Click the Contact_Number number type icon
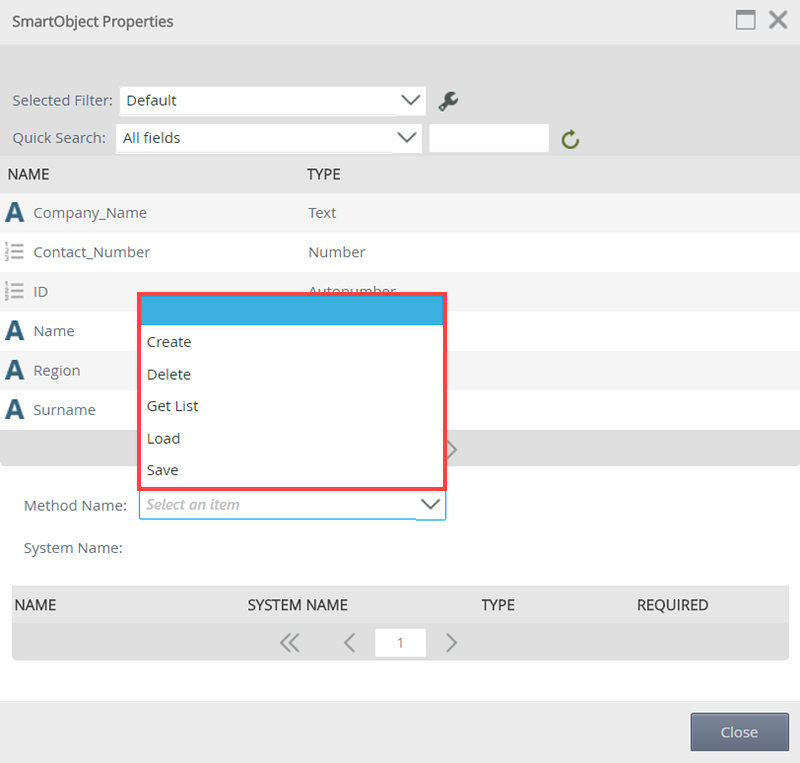Viewport: 800px width, 763px height. click(x=15, y=252)
